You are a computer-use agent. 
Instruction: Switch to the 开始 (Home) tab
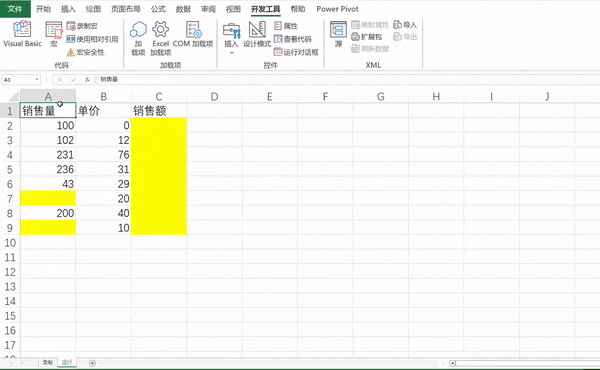[43, 9]
